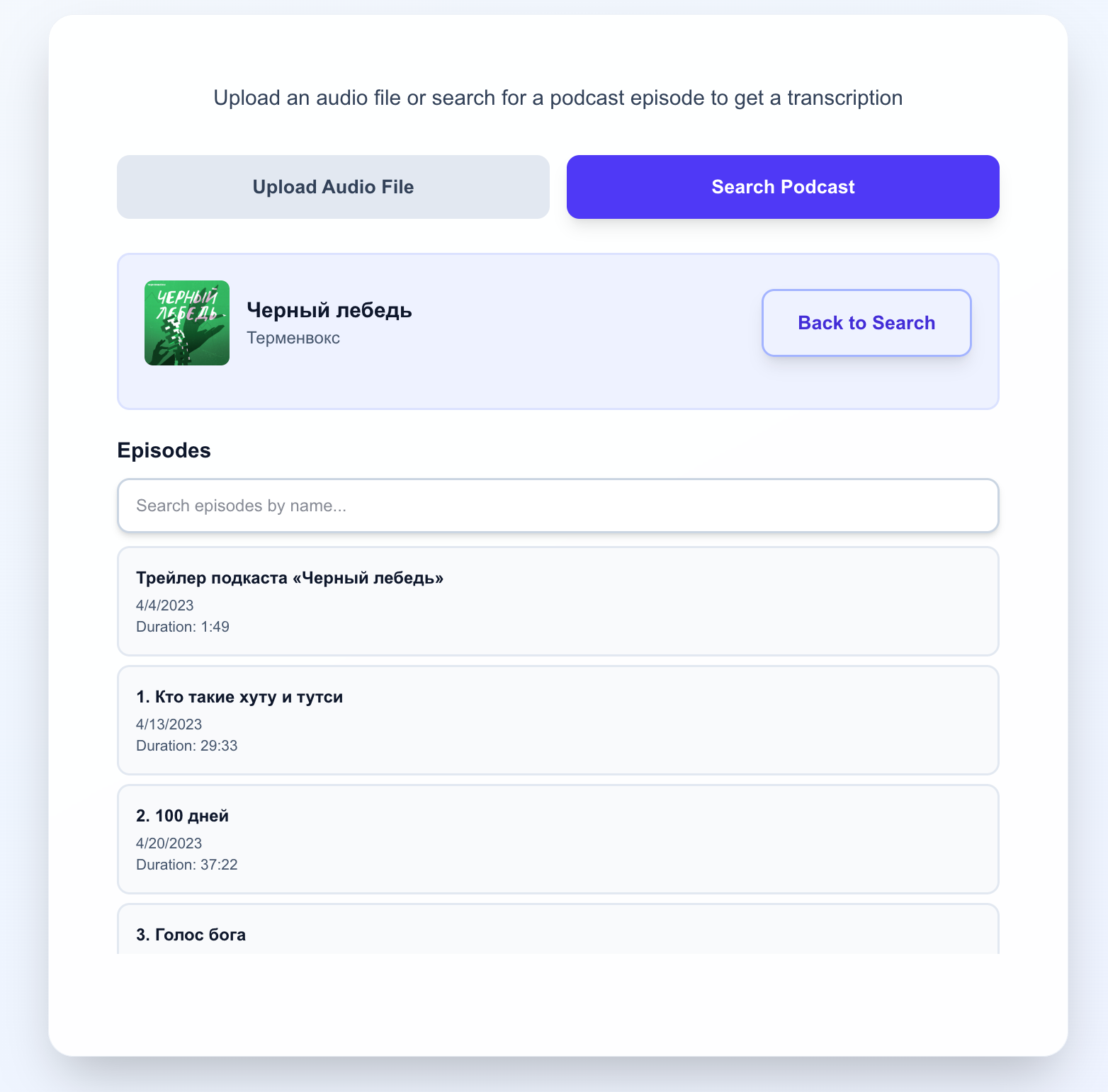Click the Episodes section heading
Viewport: 1108px width, 1092px height.
click(x=164, y=450)
